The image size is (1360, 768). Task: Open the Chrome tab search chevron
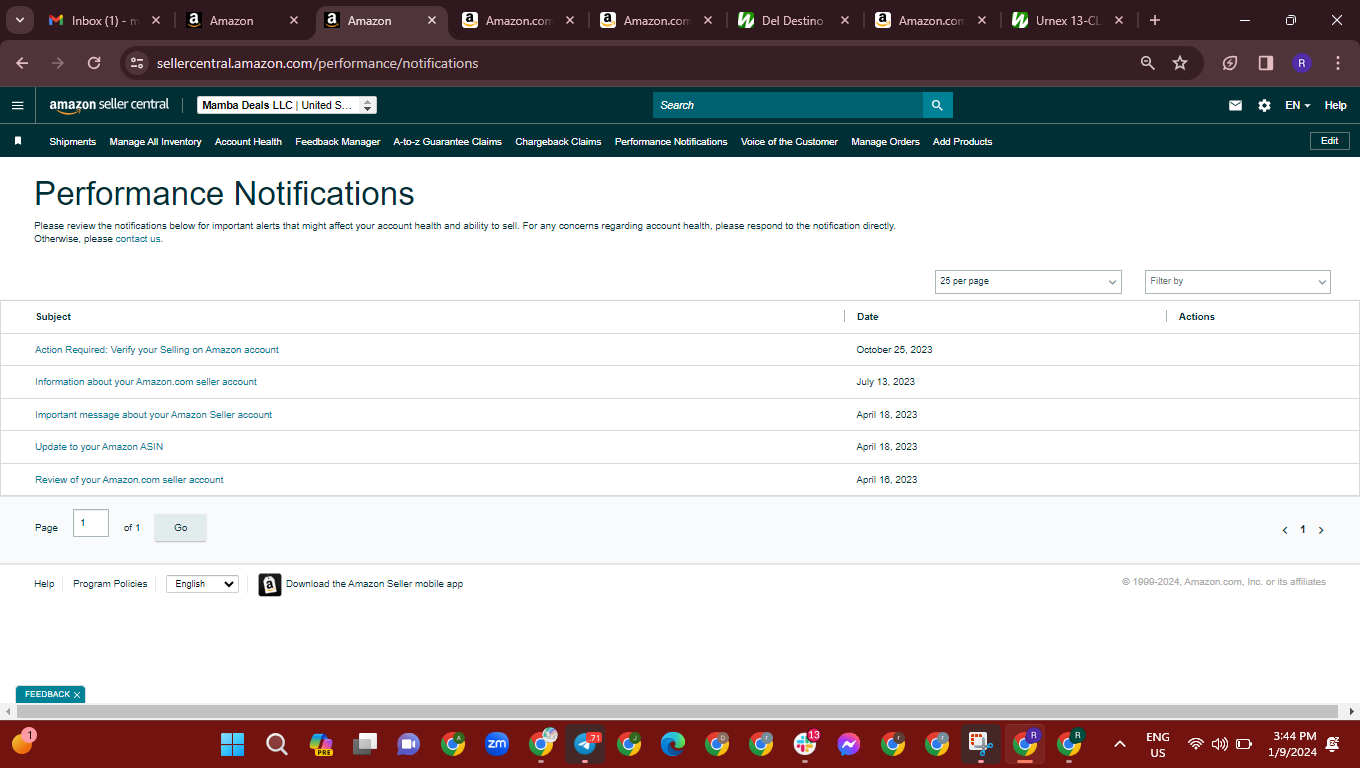(x=19, y=20)
